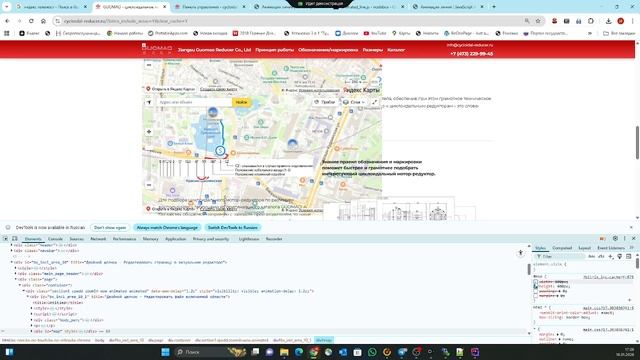This screenshot has width=640, height=360.
Task: Toggle :hov element state button
Action: (x=591, y=256)
